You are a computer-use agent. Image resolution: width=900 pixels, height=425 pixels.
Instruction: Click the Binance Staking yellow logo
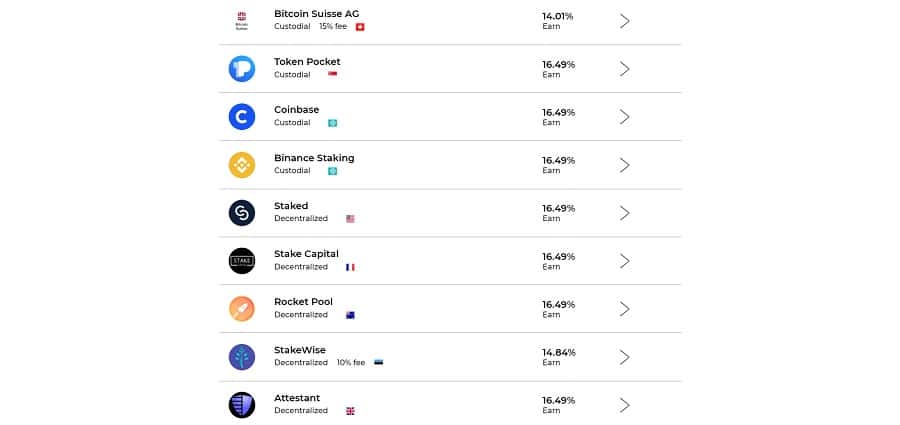242,165
